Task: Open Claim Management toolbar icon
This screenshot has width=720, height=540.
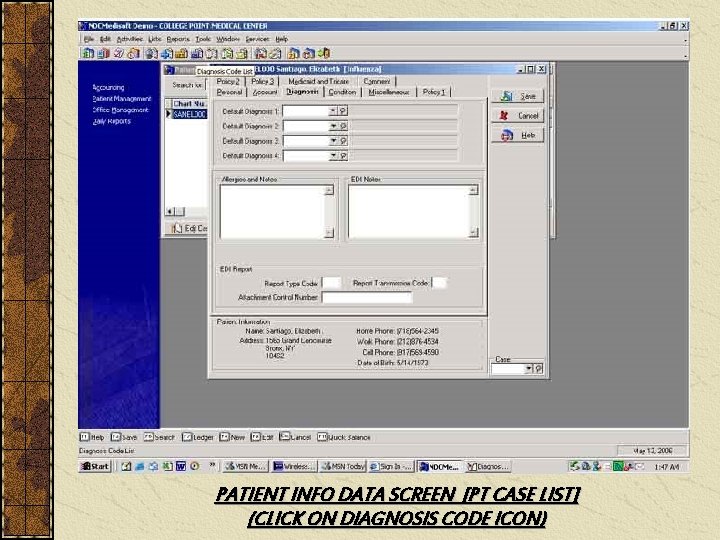Action: pos(103,54)
